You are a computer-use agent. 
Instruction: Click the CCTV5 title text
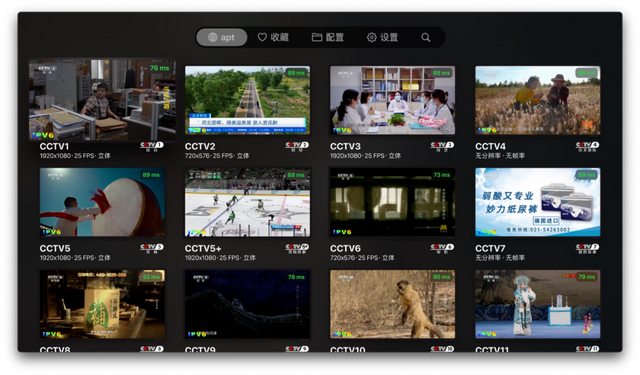pos(55,249)
